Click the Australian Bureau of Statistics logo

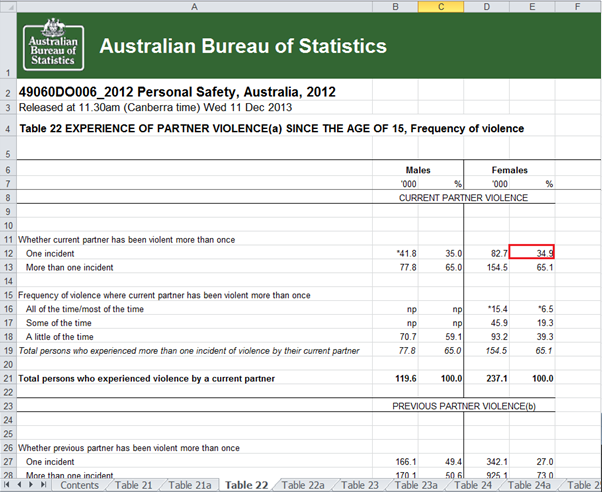tap(53, 45)
